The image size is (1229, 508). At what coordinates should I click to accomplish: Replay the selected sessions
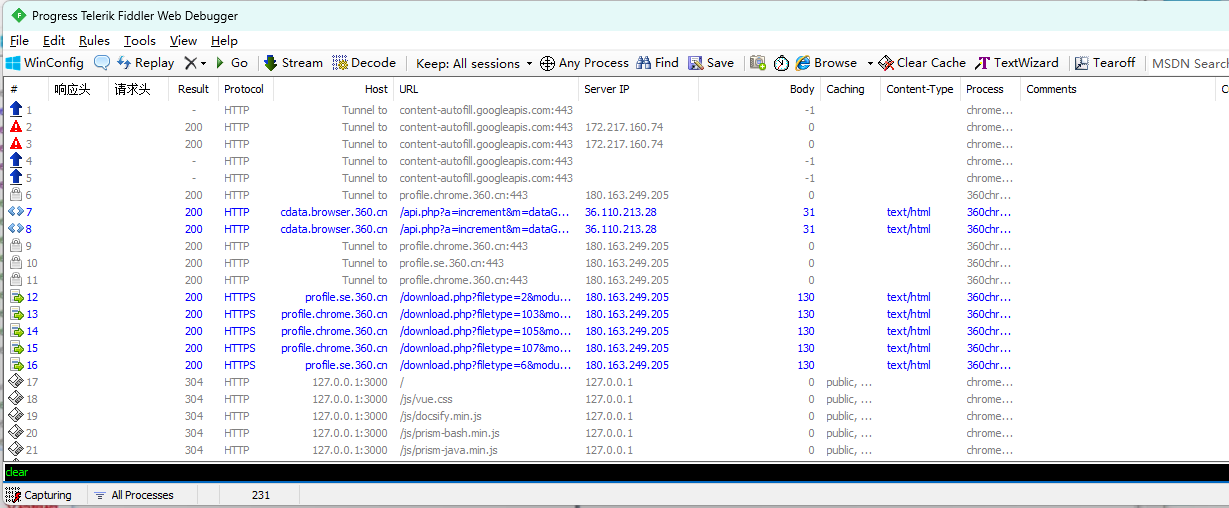[x=145, y=62]
